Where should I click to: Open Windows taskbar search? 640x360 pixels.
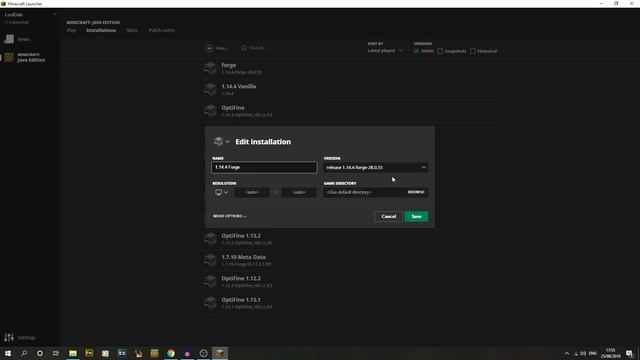pyautogui.click(x=24, y=353)
